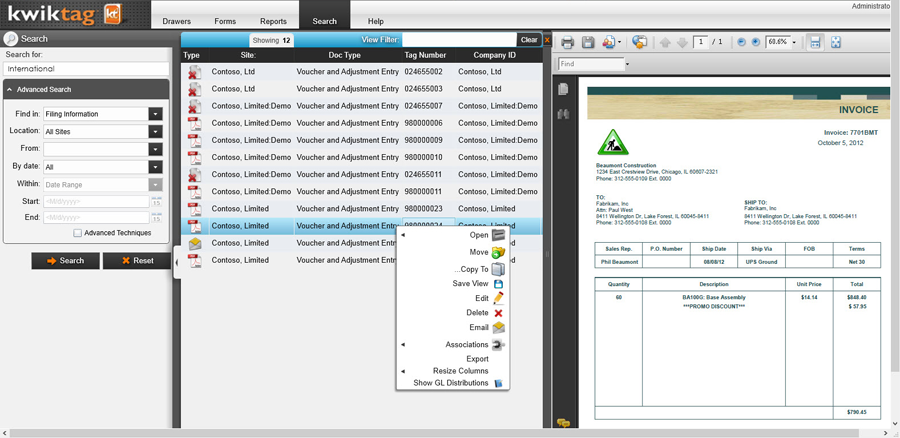Open the comments panel icon at the bottom left of the viewer

tap(564, 423)
